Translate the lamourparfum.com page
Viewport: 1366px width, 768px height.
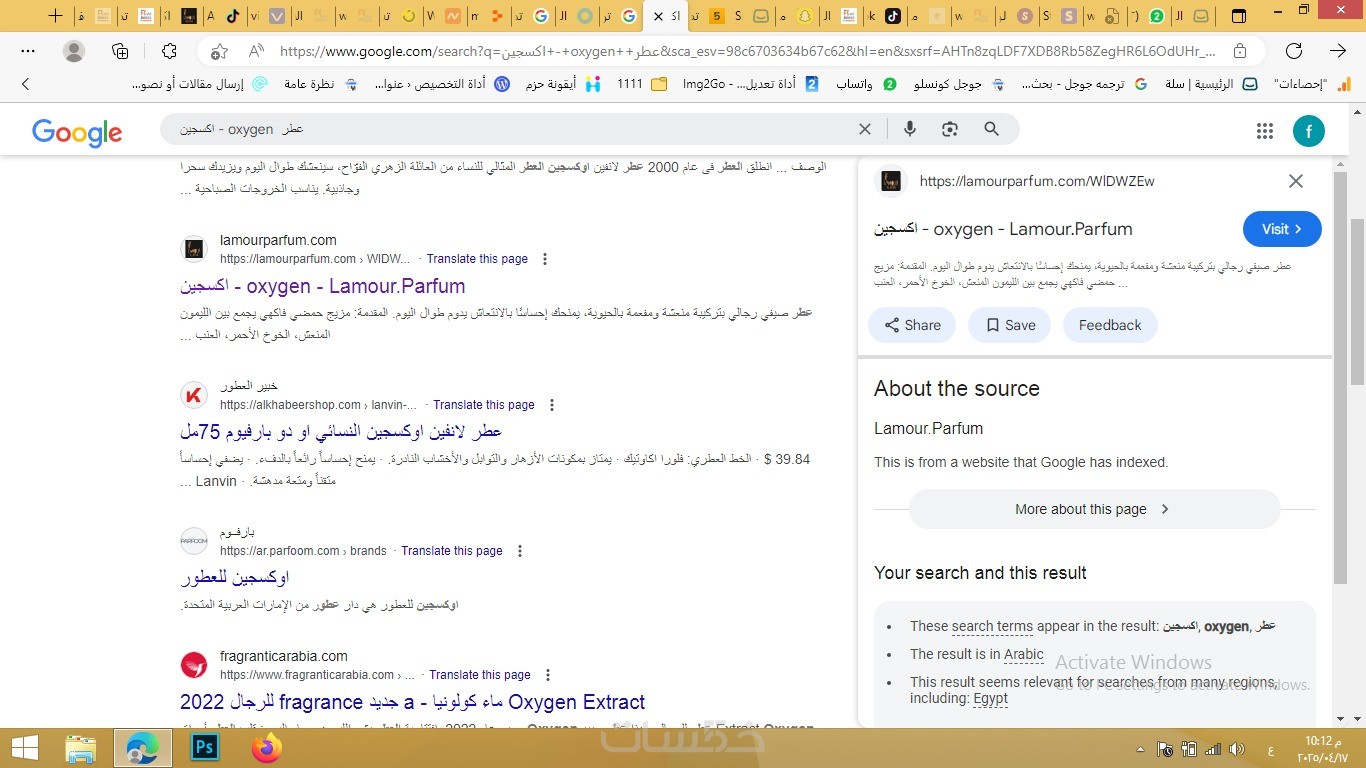click(x=478, y=259)
